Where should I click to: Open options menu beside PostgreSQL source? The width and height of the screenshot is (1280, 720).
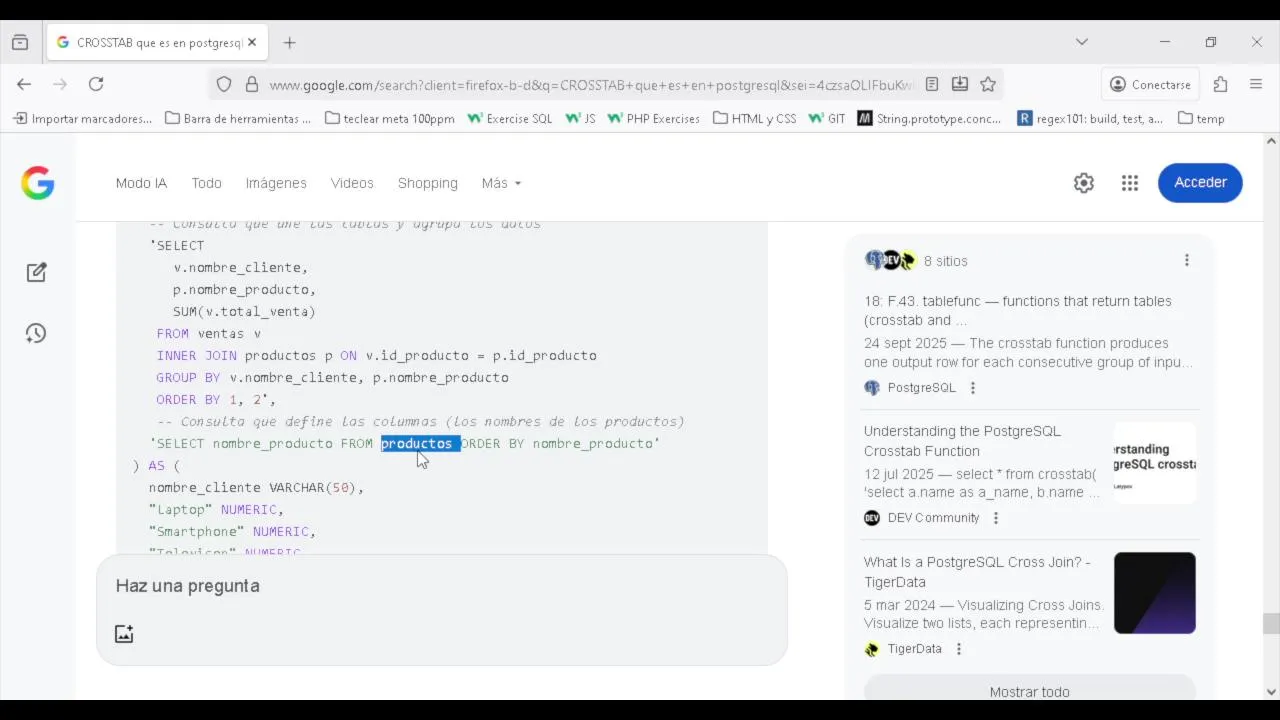973,388
